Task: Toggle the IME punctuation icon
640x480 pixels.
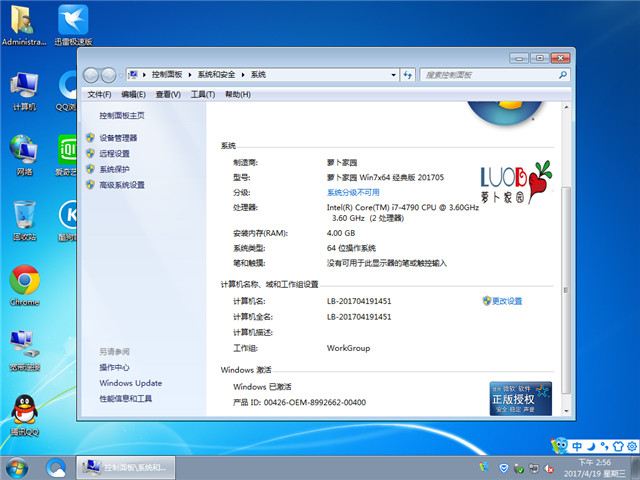Action: click(x=604, y=446)
